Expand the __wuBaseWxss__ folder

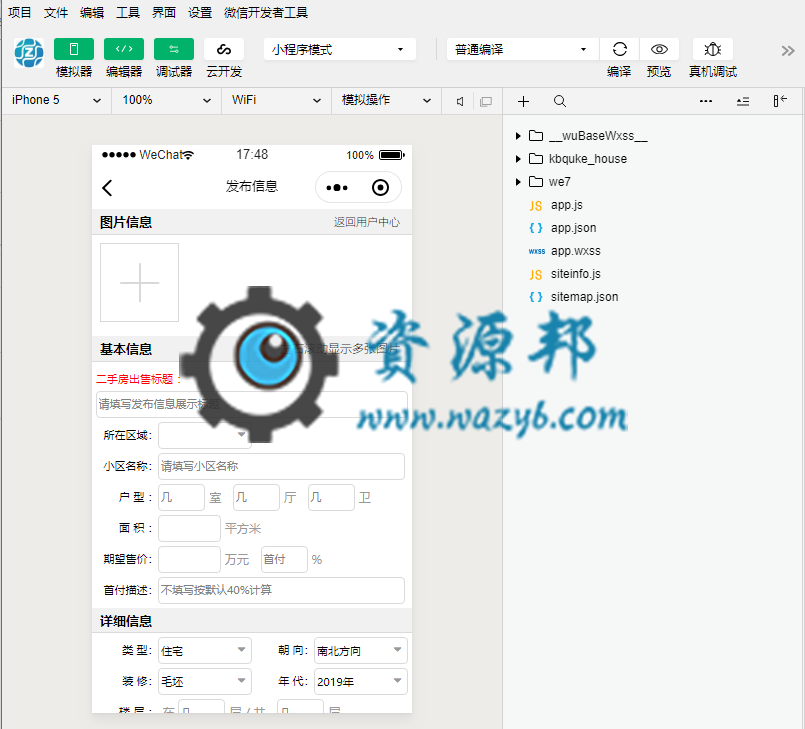coord(518,136)
